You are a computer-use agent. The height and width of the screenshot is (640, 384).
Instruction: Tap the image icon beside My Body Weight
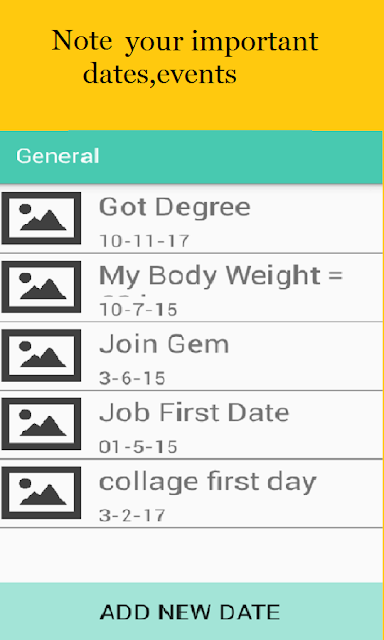point(41,287)
